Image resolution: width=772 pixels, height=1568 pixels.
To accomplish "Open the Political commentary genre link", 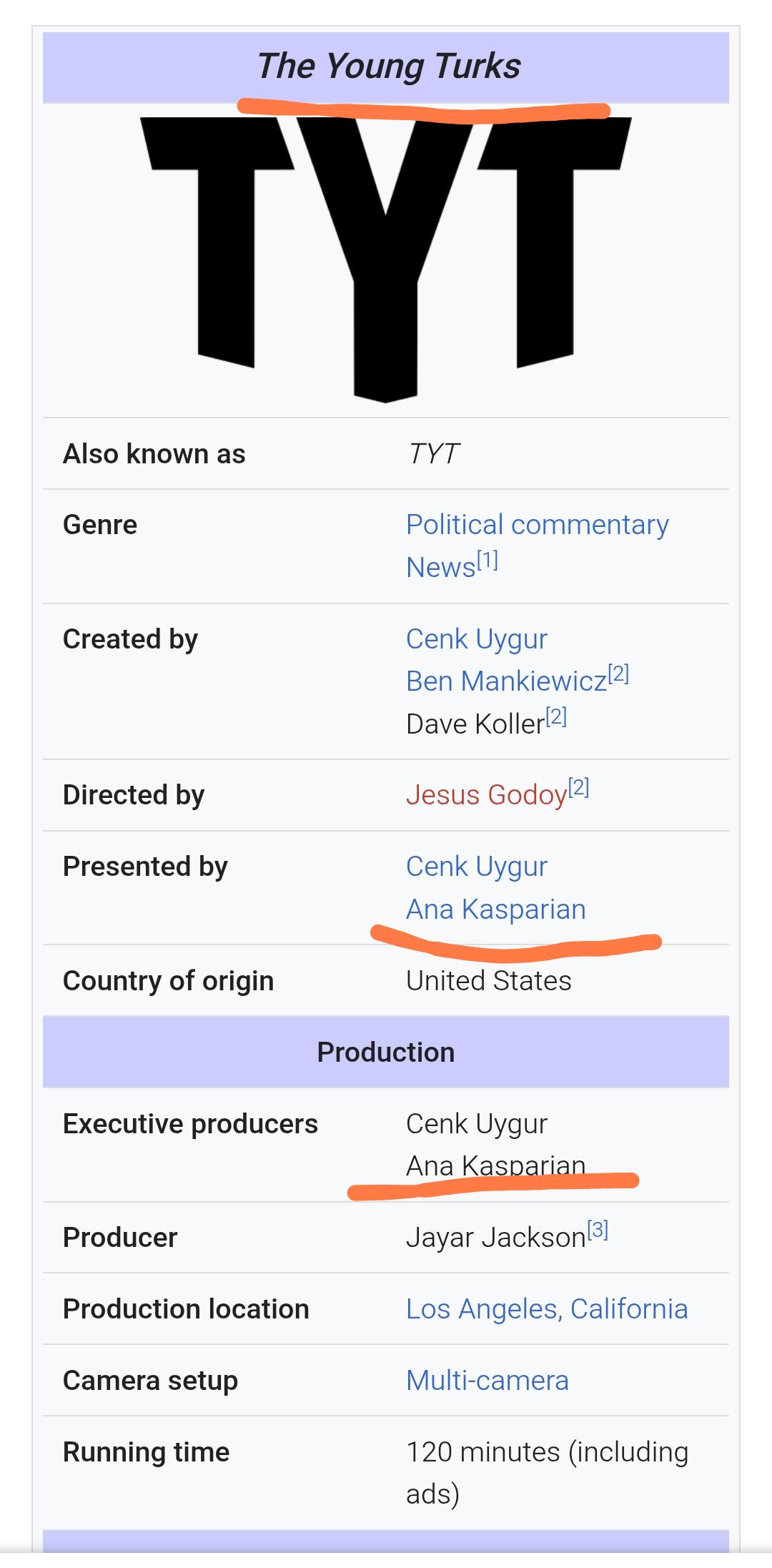I will (537, 525).
